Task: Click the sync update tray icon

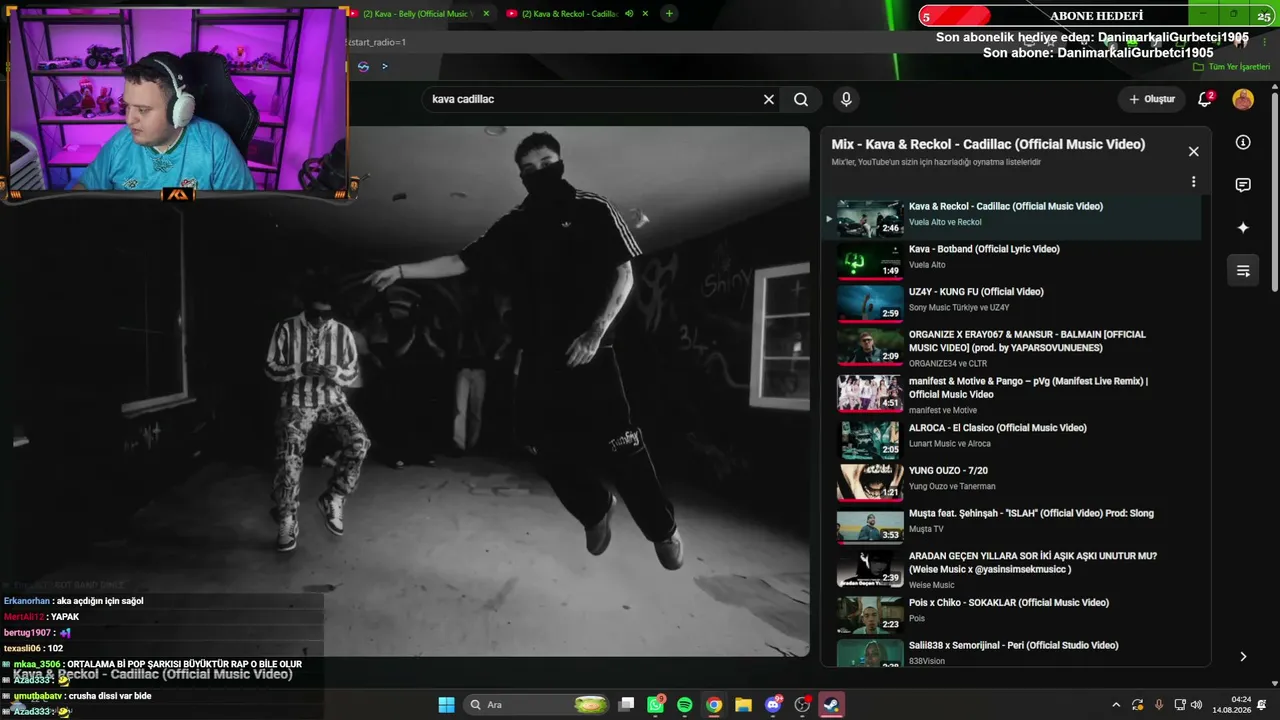Action: [x=1138, y=705]
